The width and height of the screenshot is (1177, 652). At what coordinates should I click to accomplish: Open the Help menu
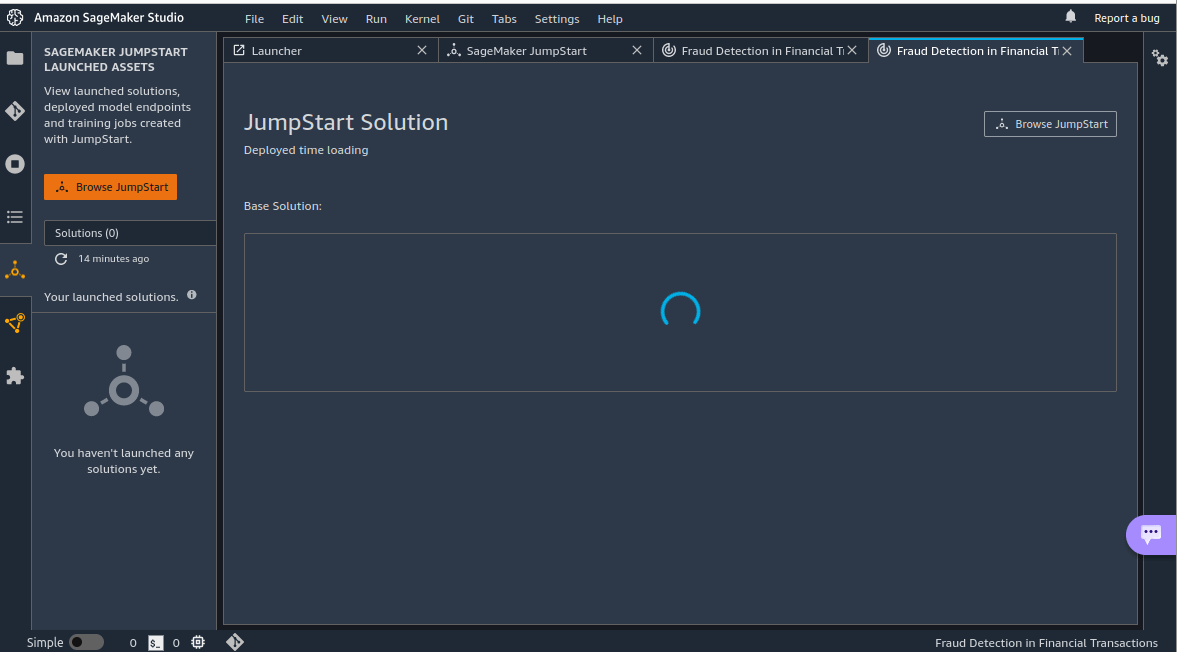pos(610,19)
